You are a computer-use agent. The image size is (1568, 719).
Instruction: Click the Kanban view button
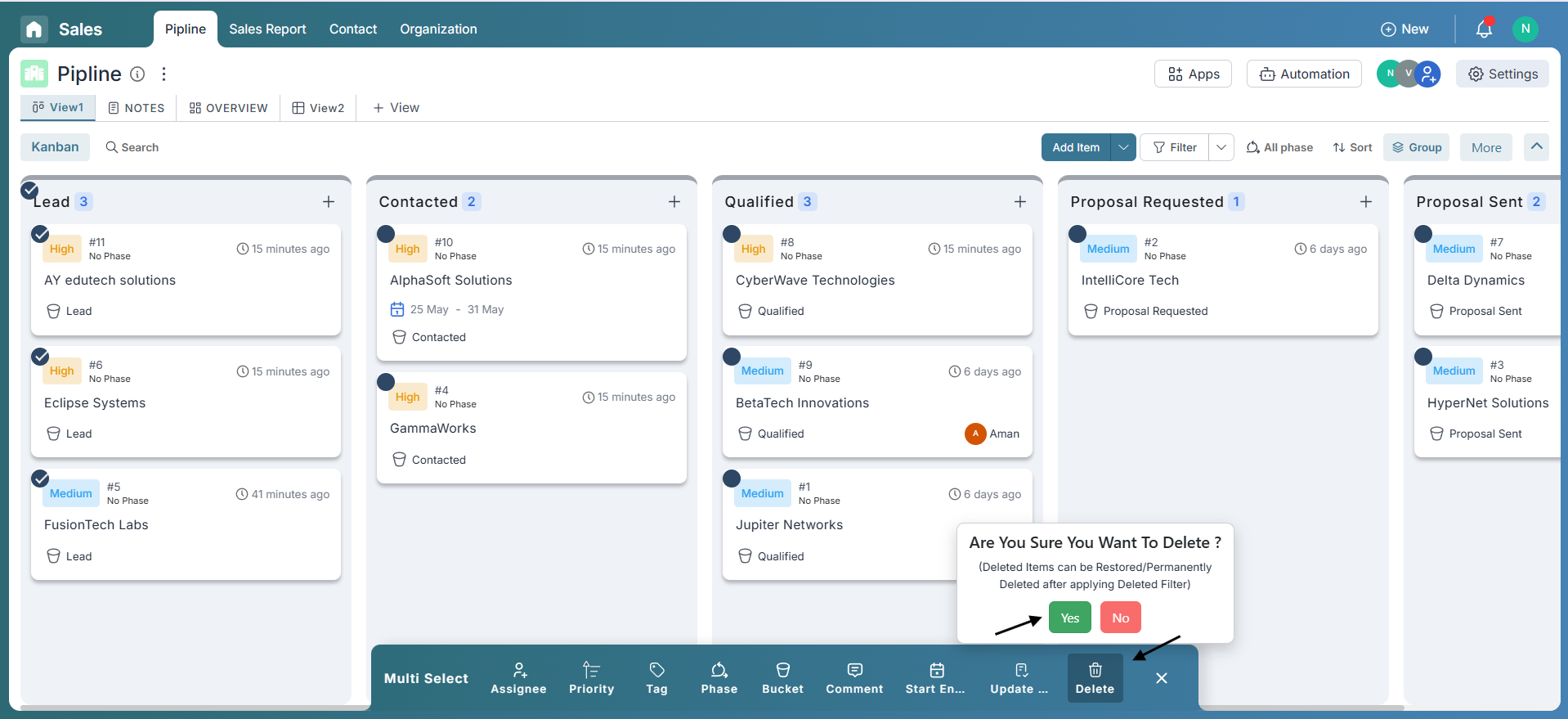pyautogui.click(x=55, y=147)
